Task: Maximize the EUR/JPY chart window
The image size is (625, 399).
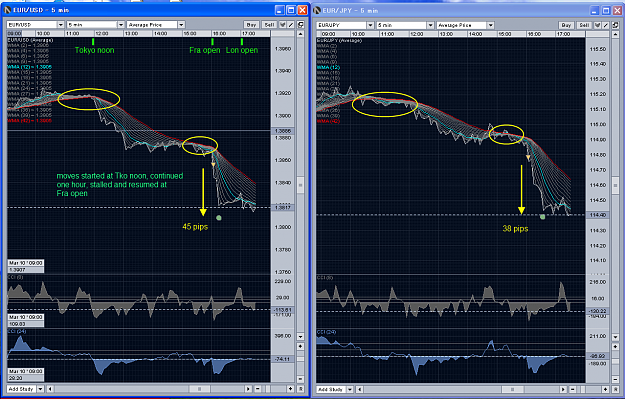Action: coord(605,11)
